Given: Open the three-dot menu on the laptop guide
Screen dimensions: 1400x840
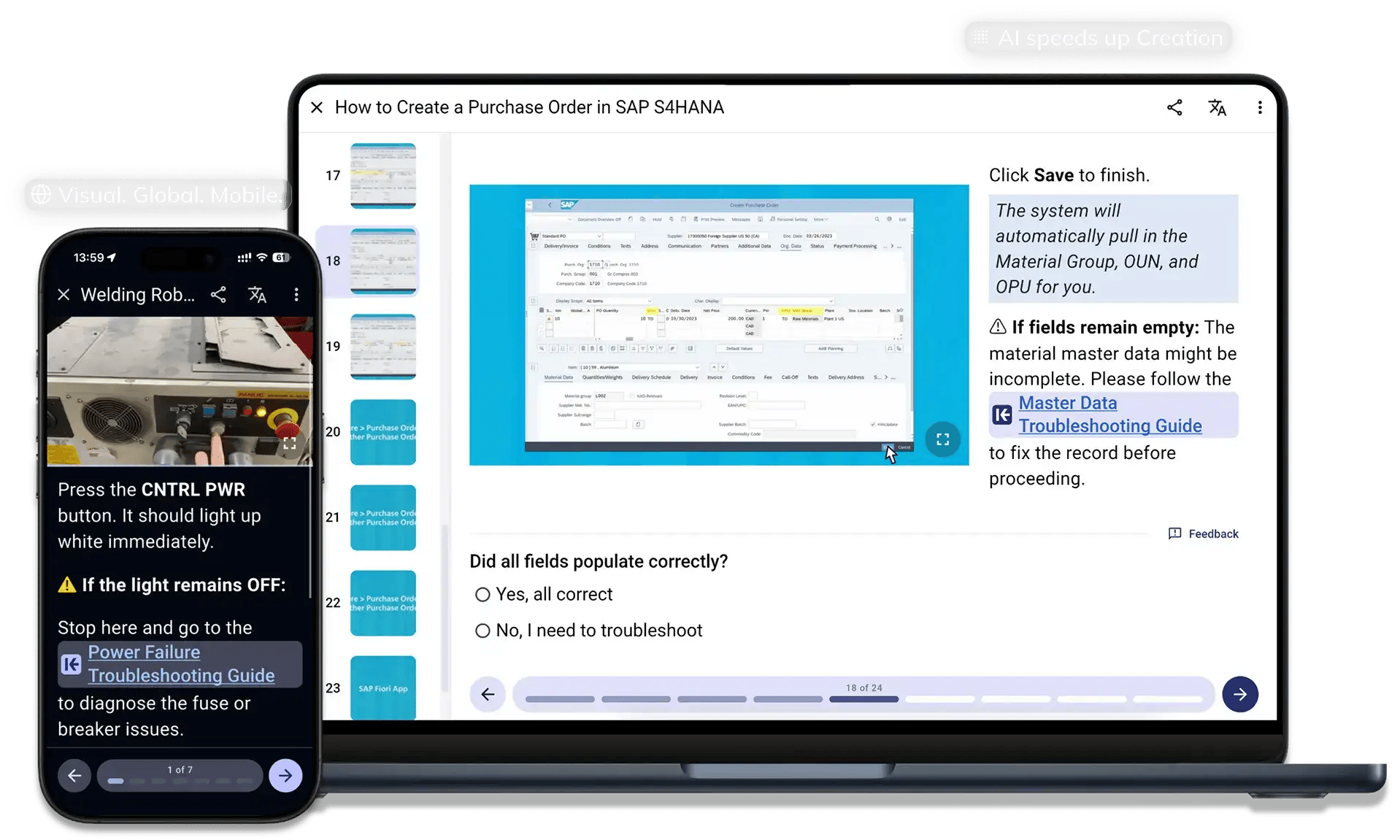Looking at the screenshot, I should 1259,107.
